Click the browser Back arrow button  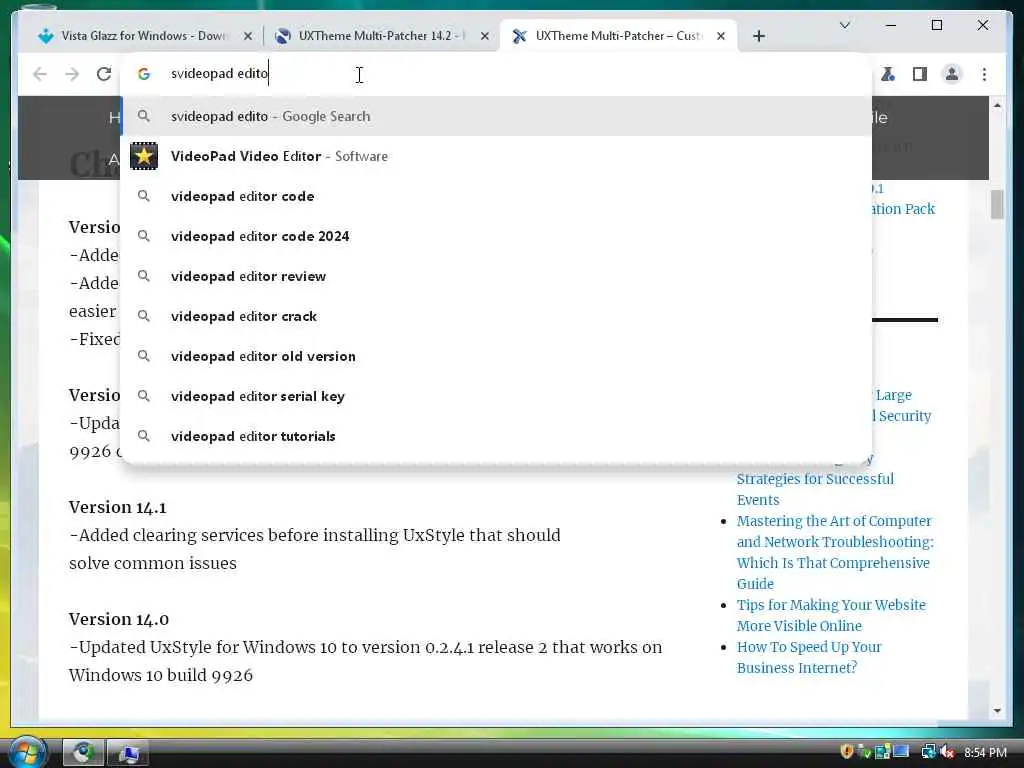[40, 74]
